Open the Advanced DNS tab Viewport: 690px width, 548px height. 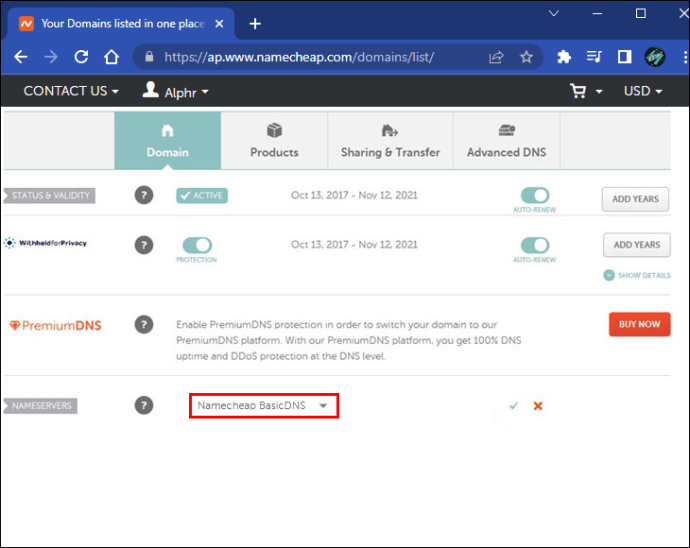[506, 140]
